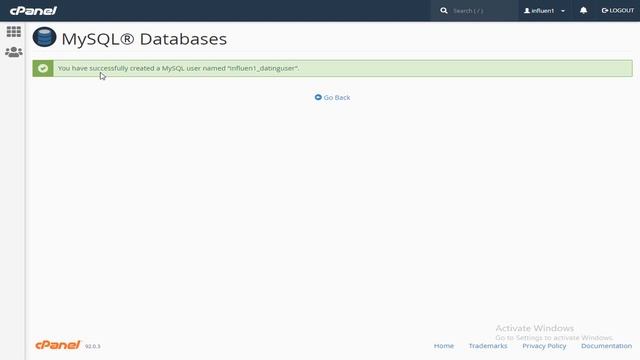Click the success message about influen1_datinguser

coord(178,68)
